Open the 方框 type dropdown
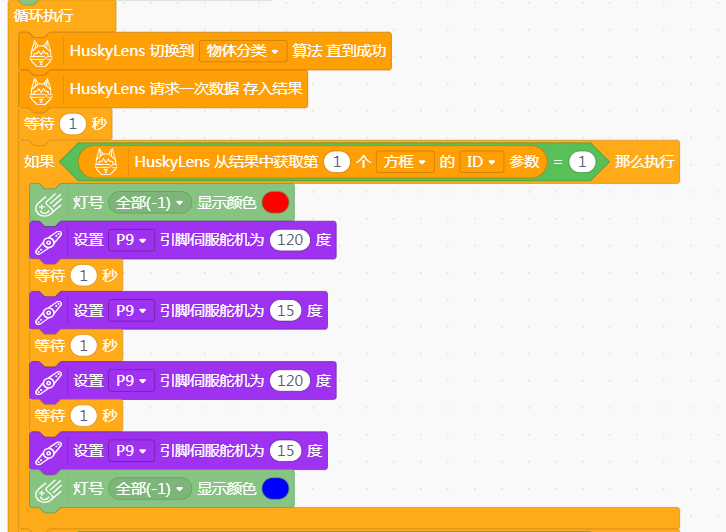The image size is (726, 532). coord(405,162)
